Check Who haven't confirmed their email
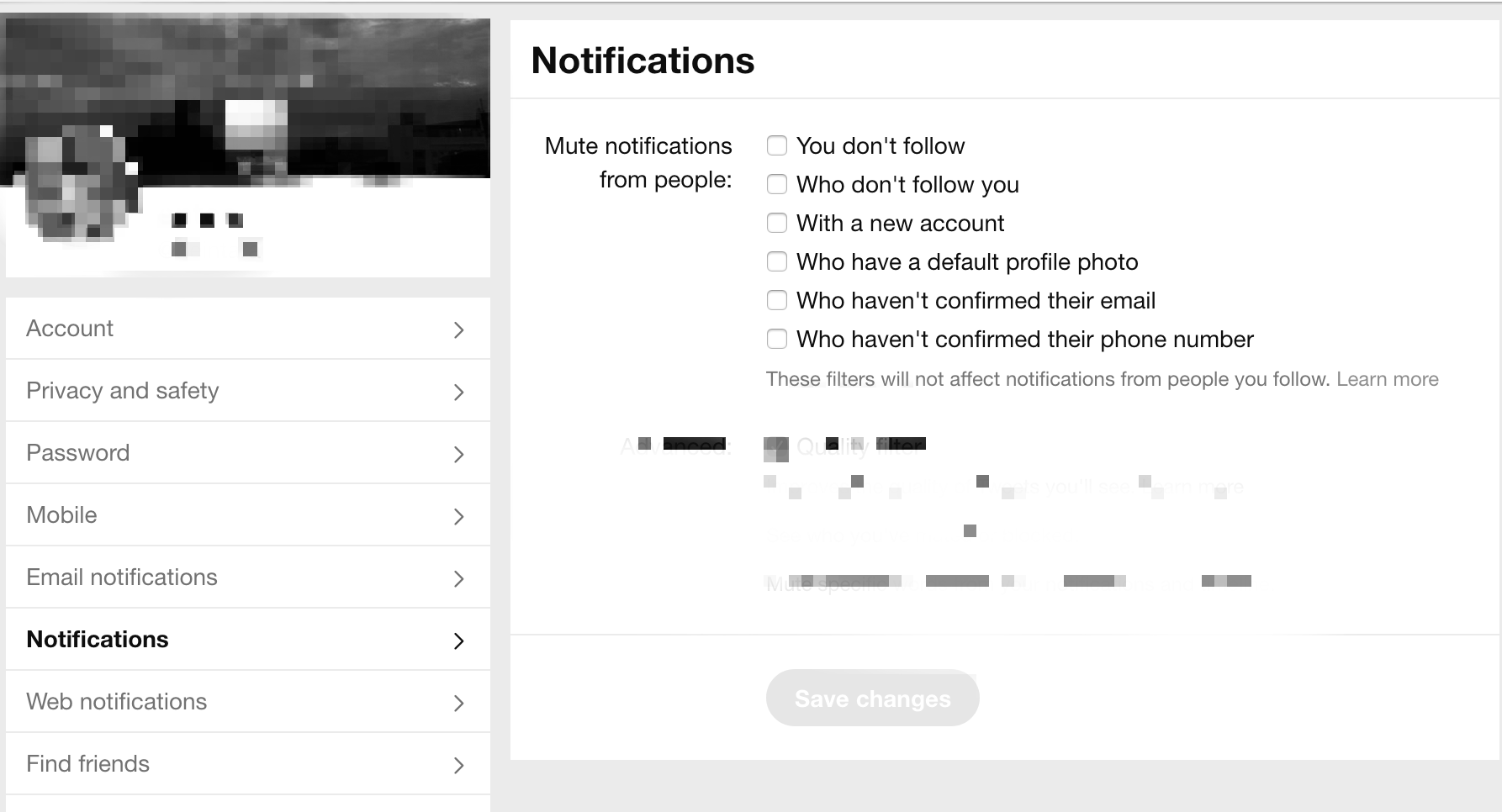This screenshot has height=812, width=1502. pos(777,300)
